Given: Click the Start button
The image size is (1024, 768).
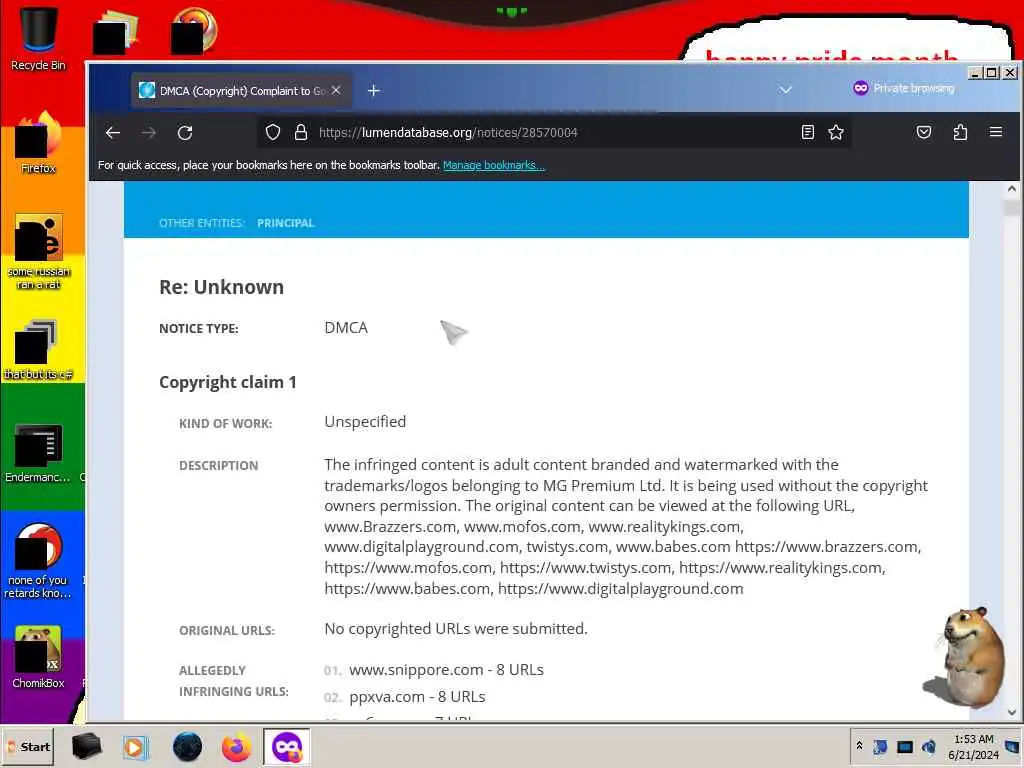Looking at the screenshot, I should (x=29, y=746).
